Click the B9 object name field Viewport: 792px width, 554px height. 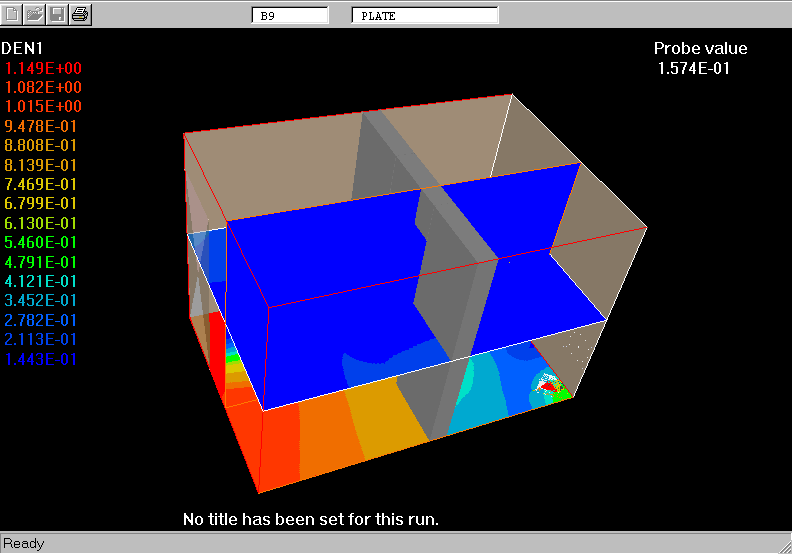(x=289, y=15)
